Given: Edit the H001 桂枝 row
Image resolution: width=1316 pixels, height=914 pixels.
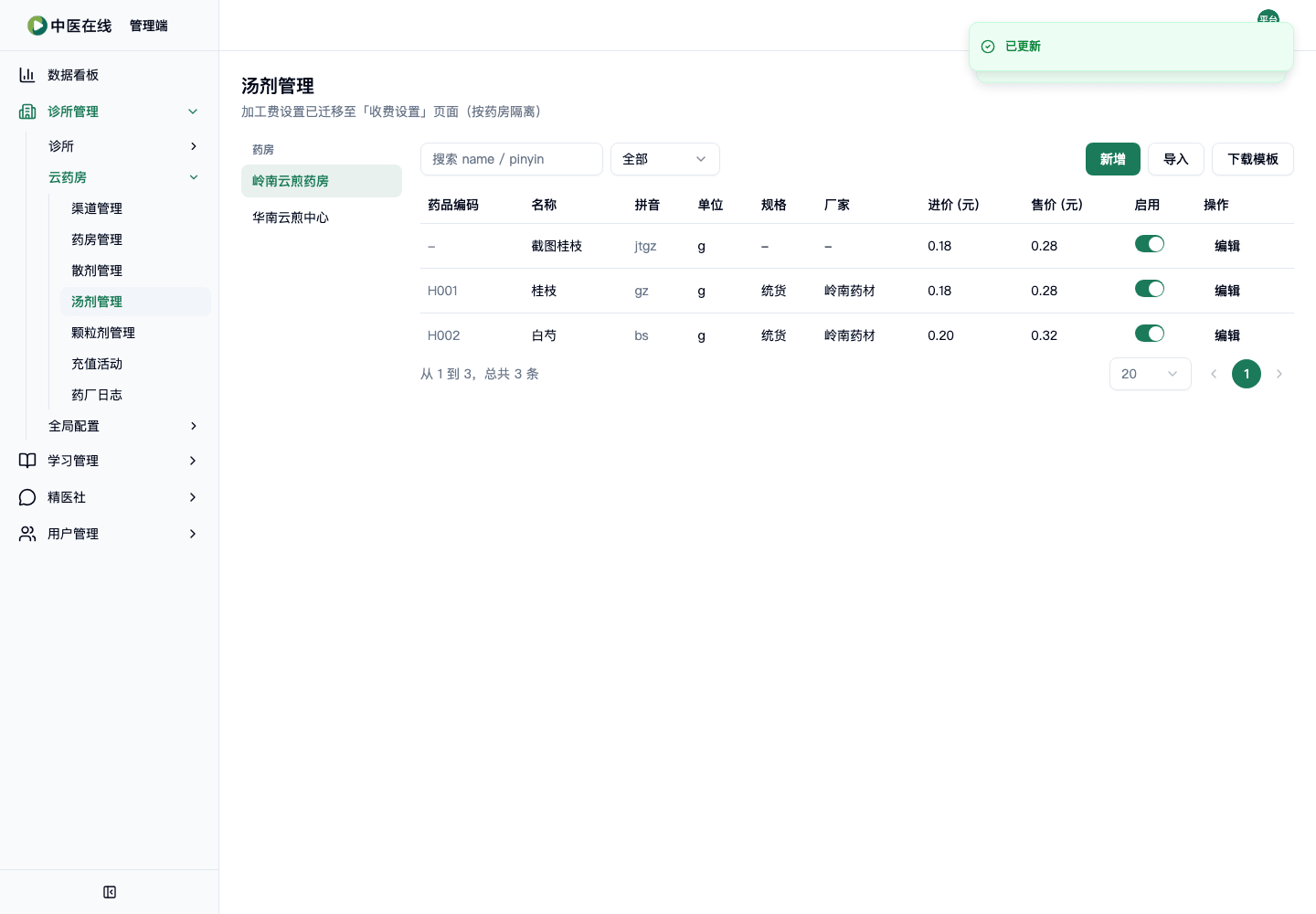Looking at the screenshot, I should click(1227, 291).
